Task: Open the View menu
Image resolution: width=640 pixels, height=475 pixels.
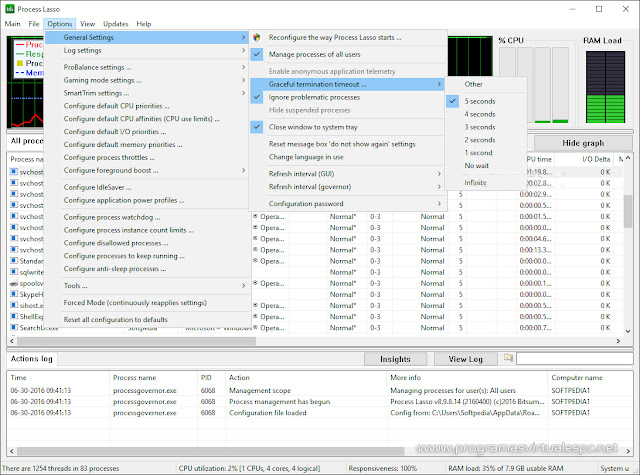Action: pyautogui.click(x=87, y=24)
